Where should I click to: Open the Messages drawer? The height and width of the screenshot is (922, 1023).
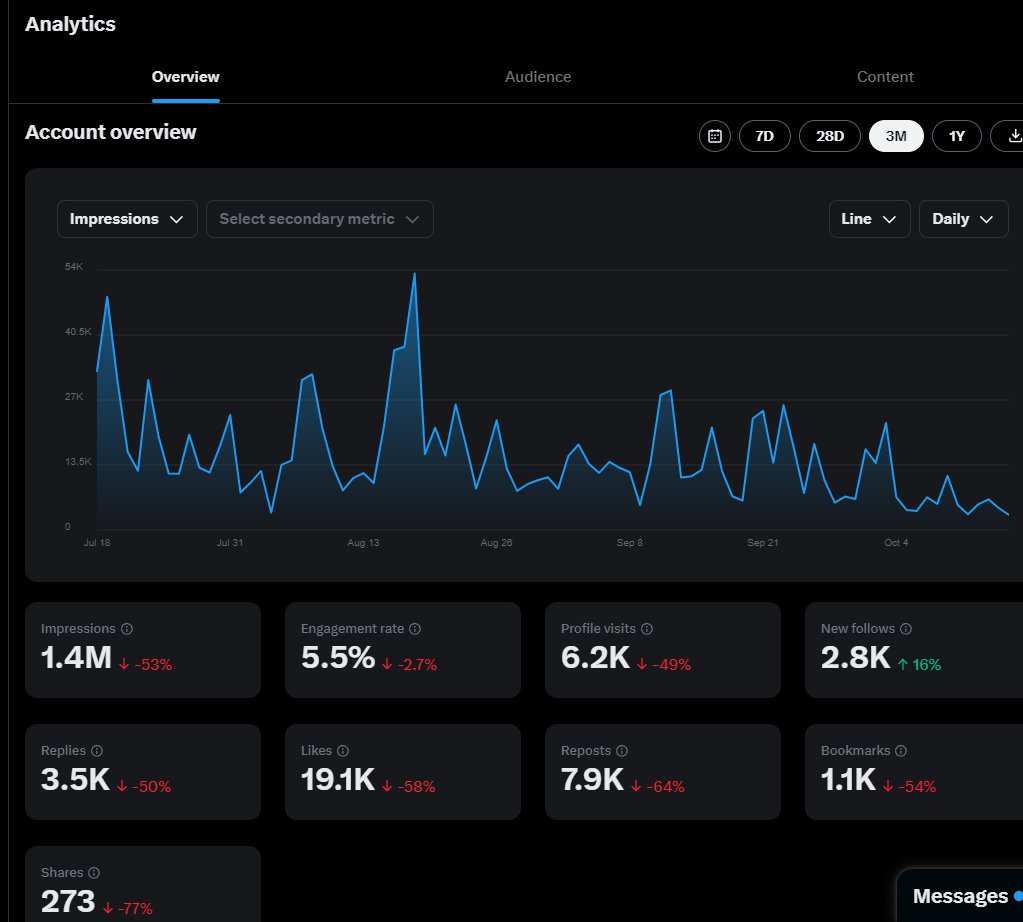pos(960,896)
